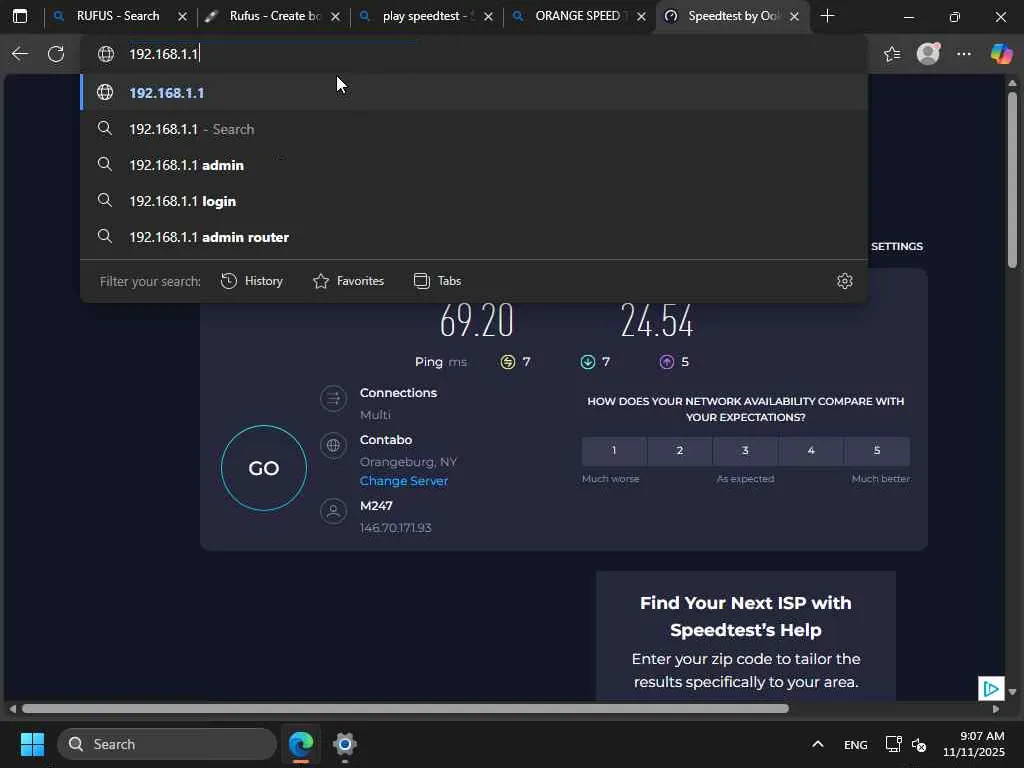The image size is (1024, 768).
Task: Choose the highlighted 192.168.1.1 URL suggestion
Action: tap(473, 93)
